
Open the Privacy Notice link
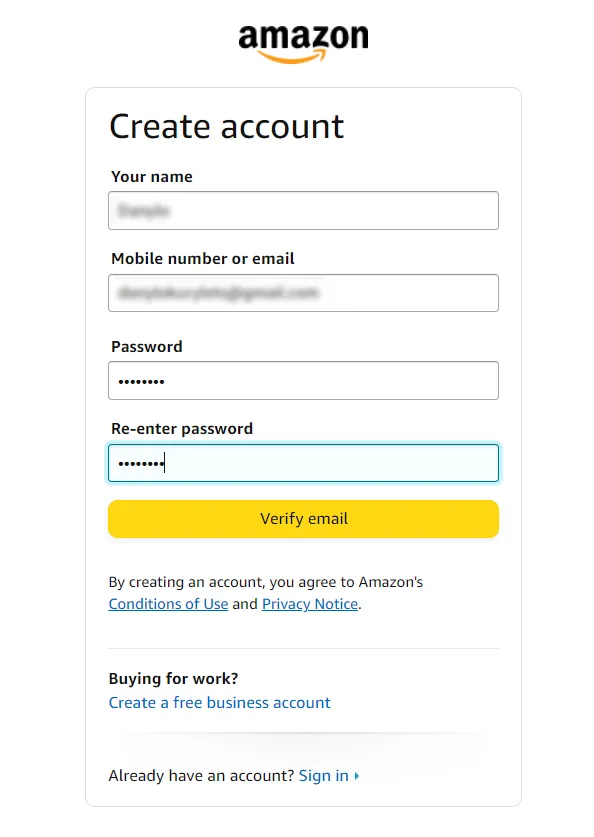point(310,604)
